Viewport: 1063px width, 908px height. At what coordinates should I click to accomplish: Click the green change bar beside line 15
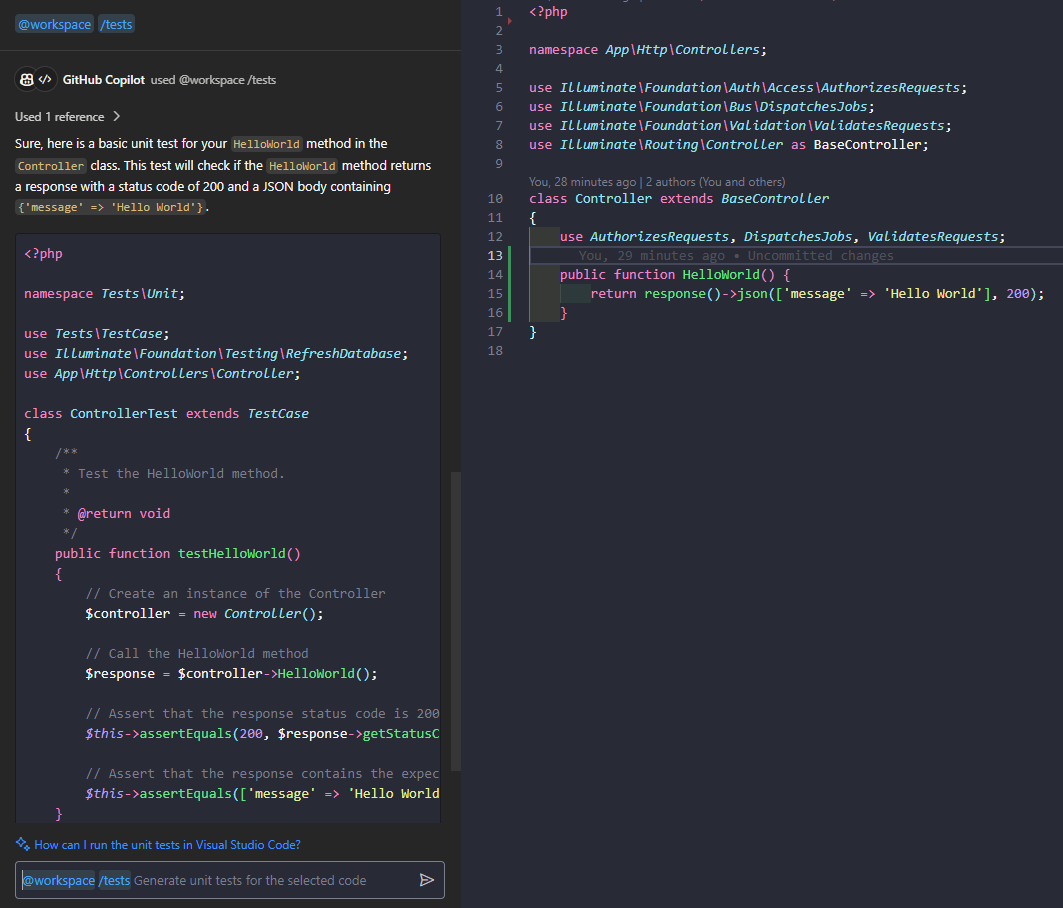click(509, 294)
